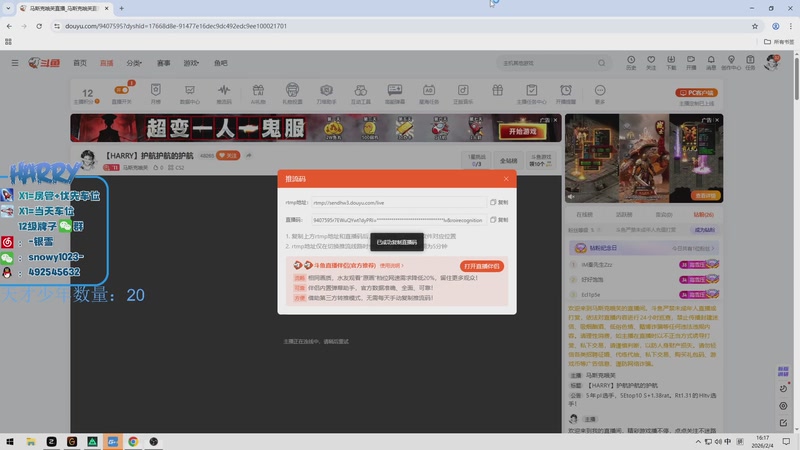
Task: Click the search magnifier icon
Action: 602,63
